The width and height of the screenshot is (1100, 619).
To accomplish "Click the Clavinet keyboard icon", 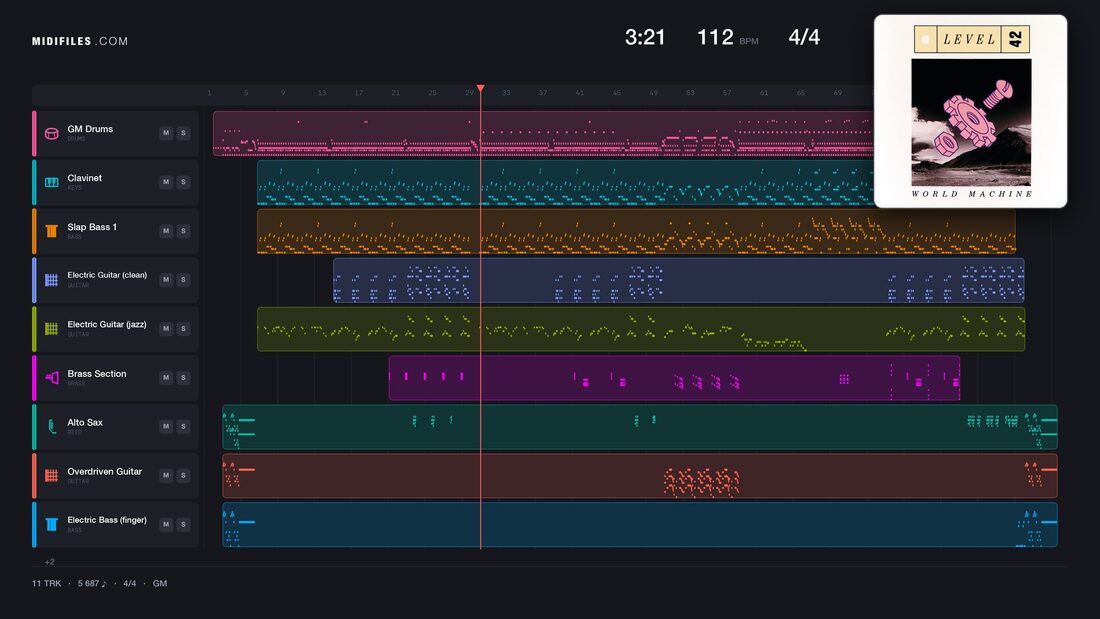I will (x=51, y=182).
